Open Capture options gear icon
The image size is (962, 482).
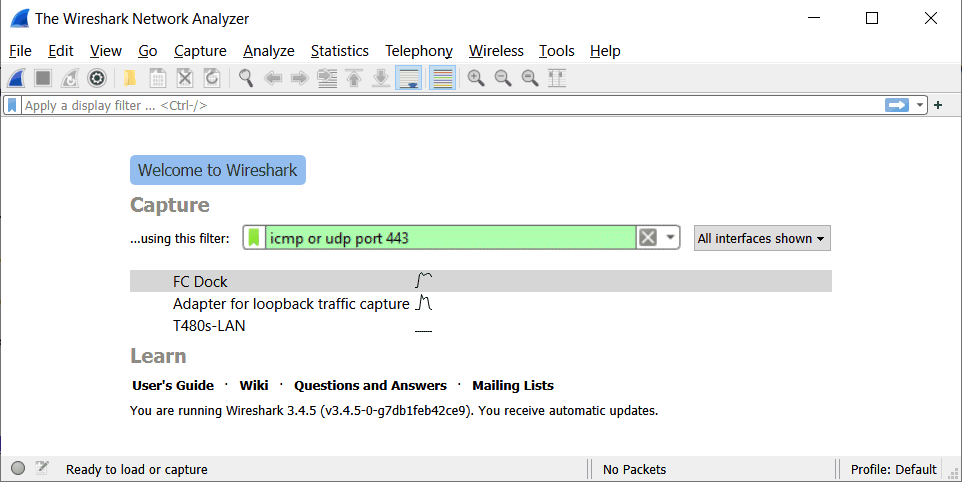click(97, 78)
